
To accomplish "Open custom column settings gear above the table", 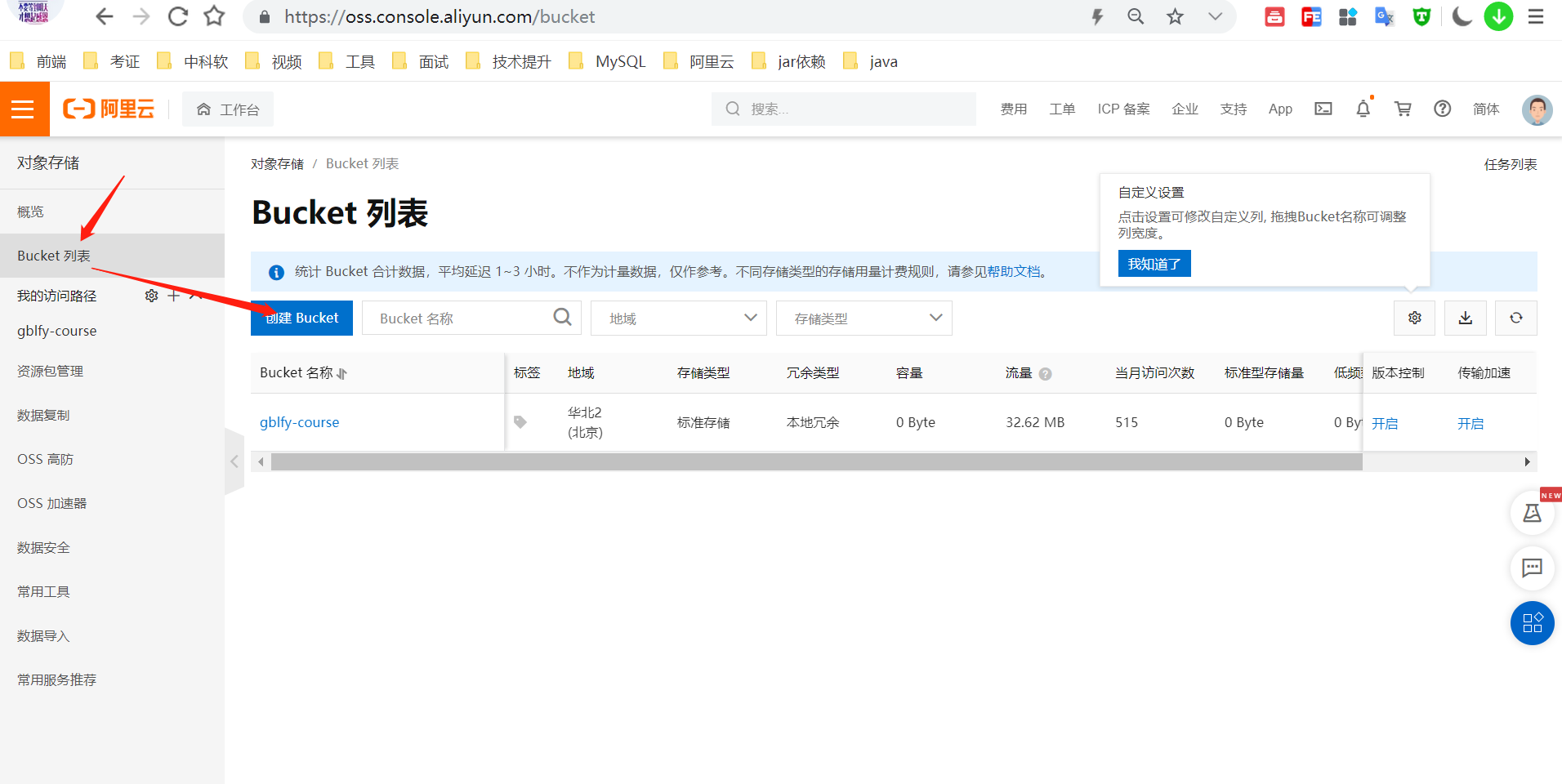I will click(1414, 318).
